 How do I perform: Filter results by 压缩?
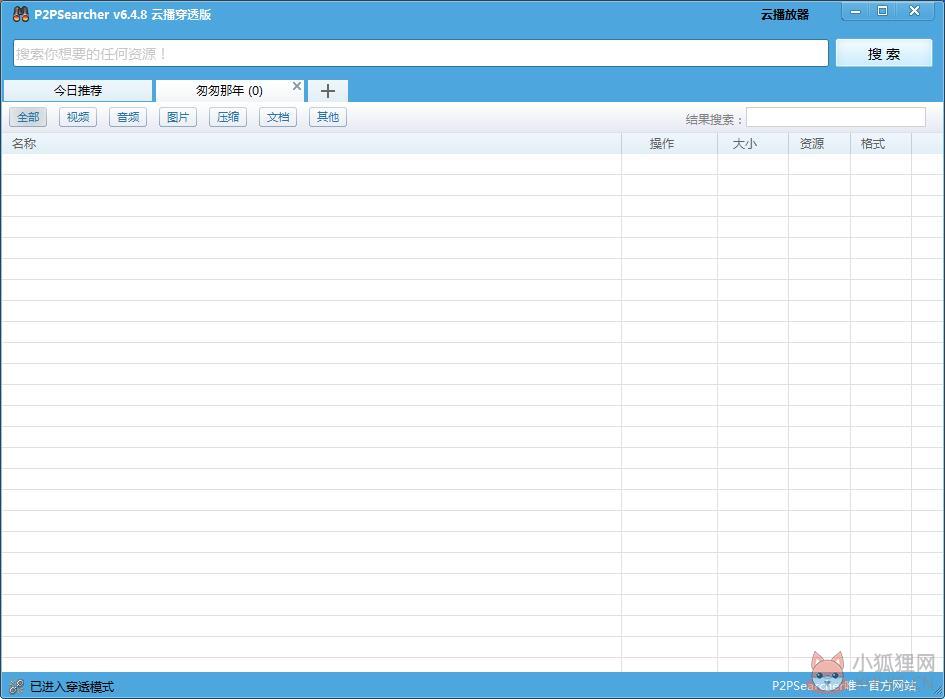228,117
